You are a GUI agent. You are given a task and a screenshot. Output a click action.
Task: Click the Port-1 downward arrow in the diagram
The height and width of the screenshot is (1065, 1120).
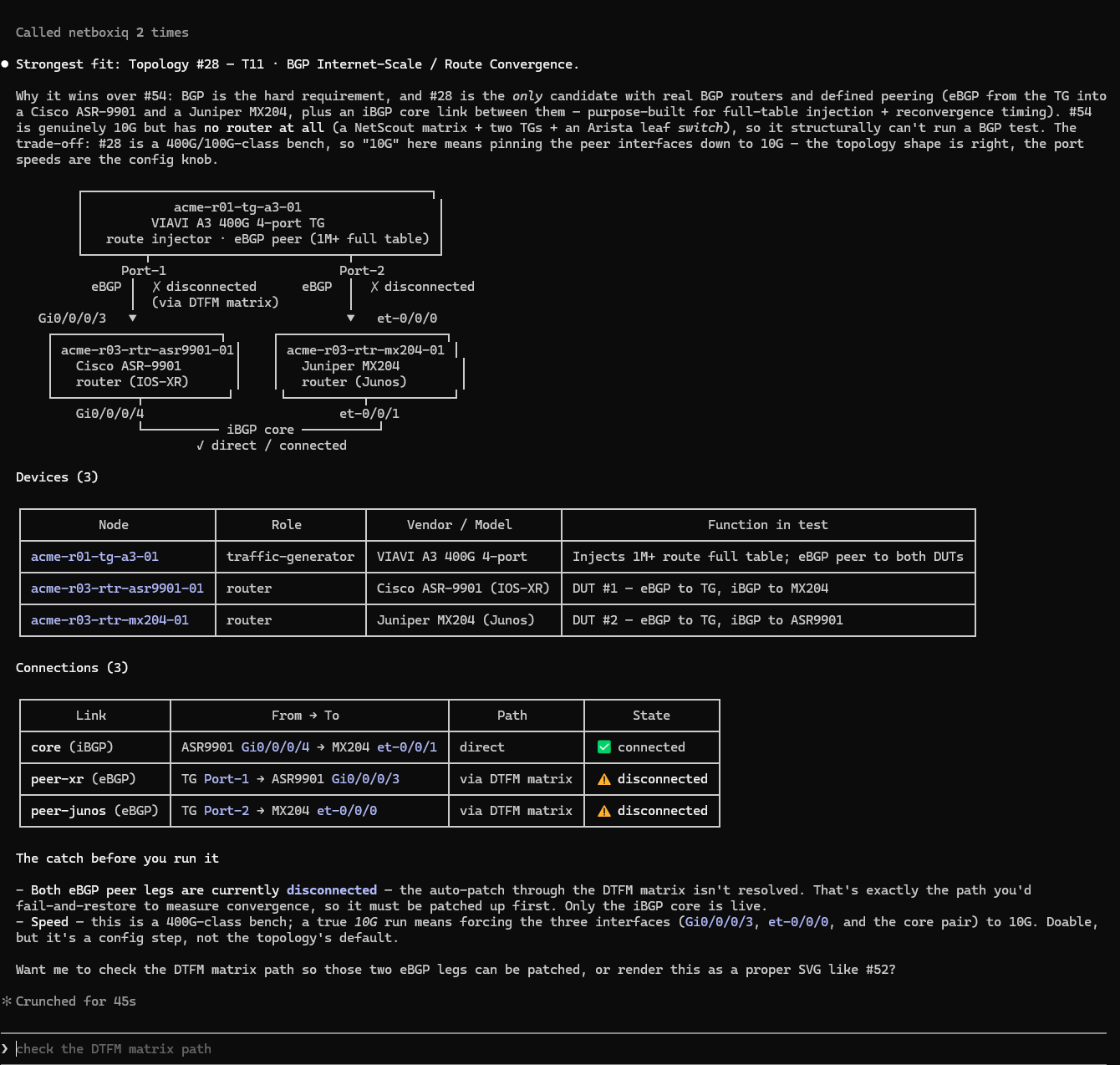coord(133,318)
